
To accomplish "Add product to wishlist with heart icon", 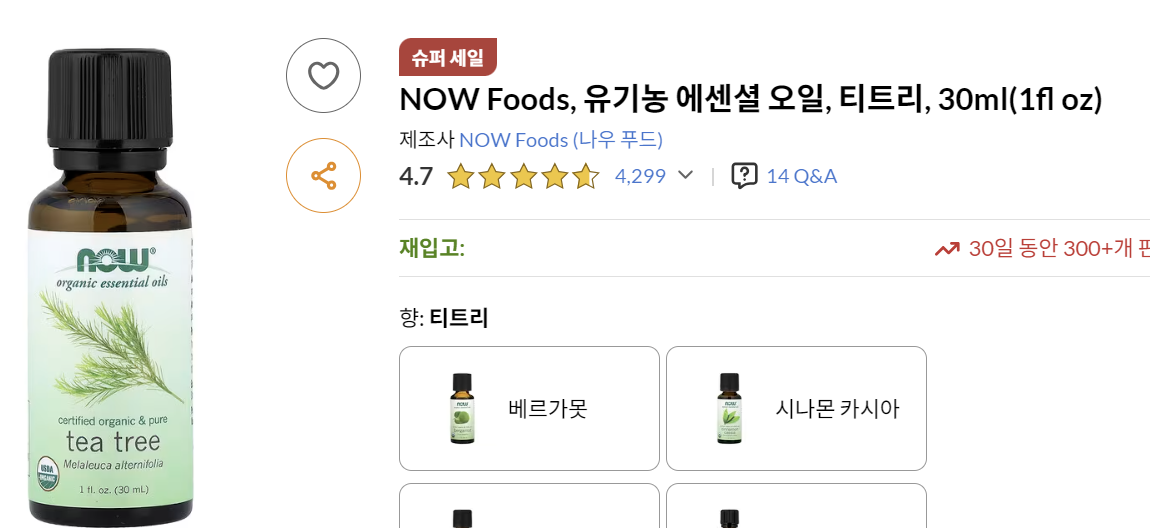I will 323,75.
